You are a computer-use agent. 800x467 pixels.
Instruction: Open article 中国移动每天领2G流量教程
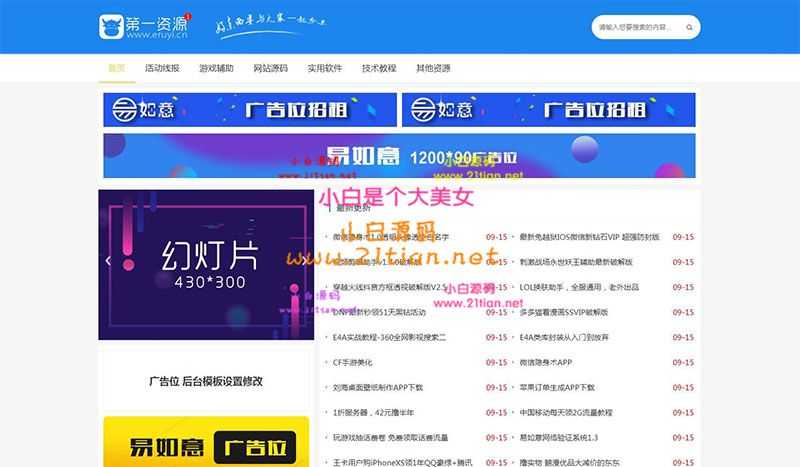[566, 412]
